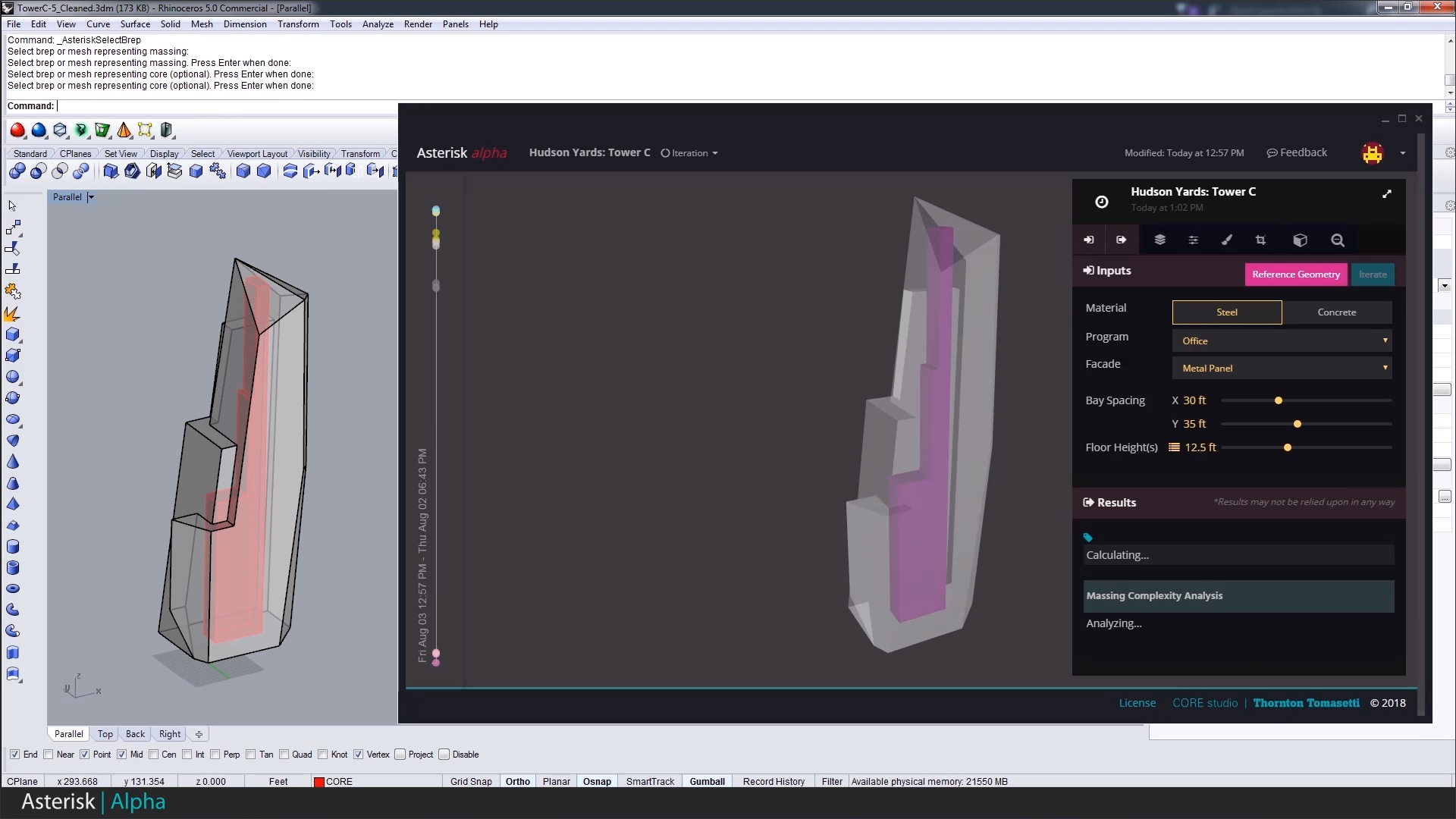Open the Parallel viewport title dropdown arrow
The image size is (1456, 819).
coord(91,197)
